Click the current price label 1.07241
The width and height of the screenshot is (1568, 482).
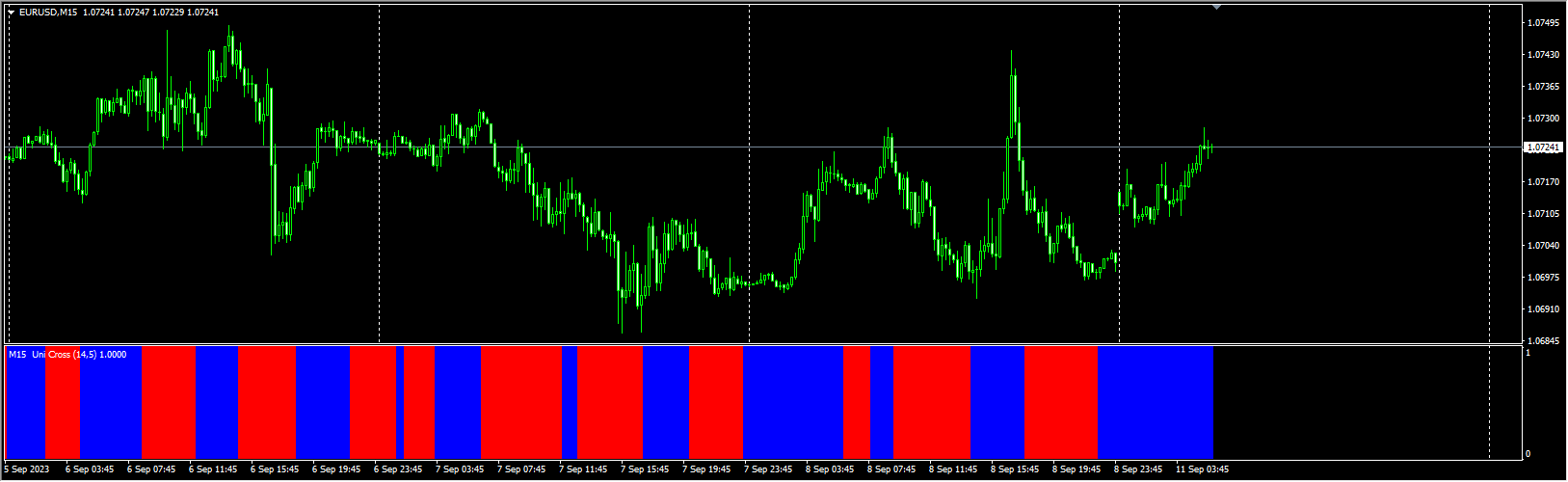click(x=1544, y=147)
